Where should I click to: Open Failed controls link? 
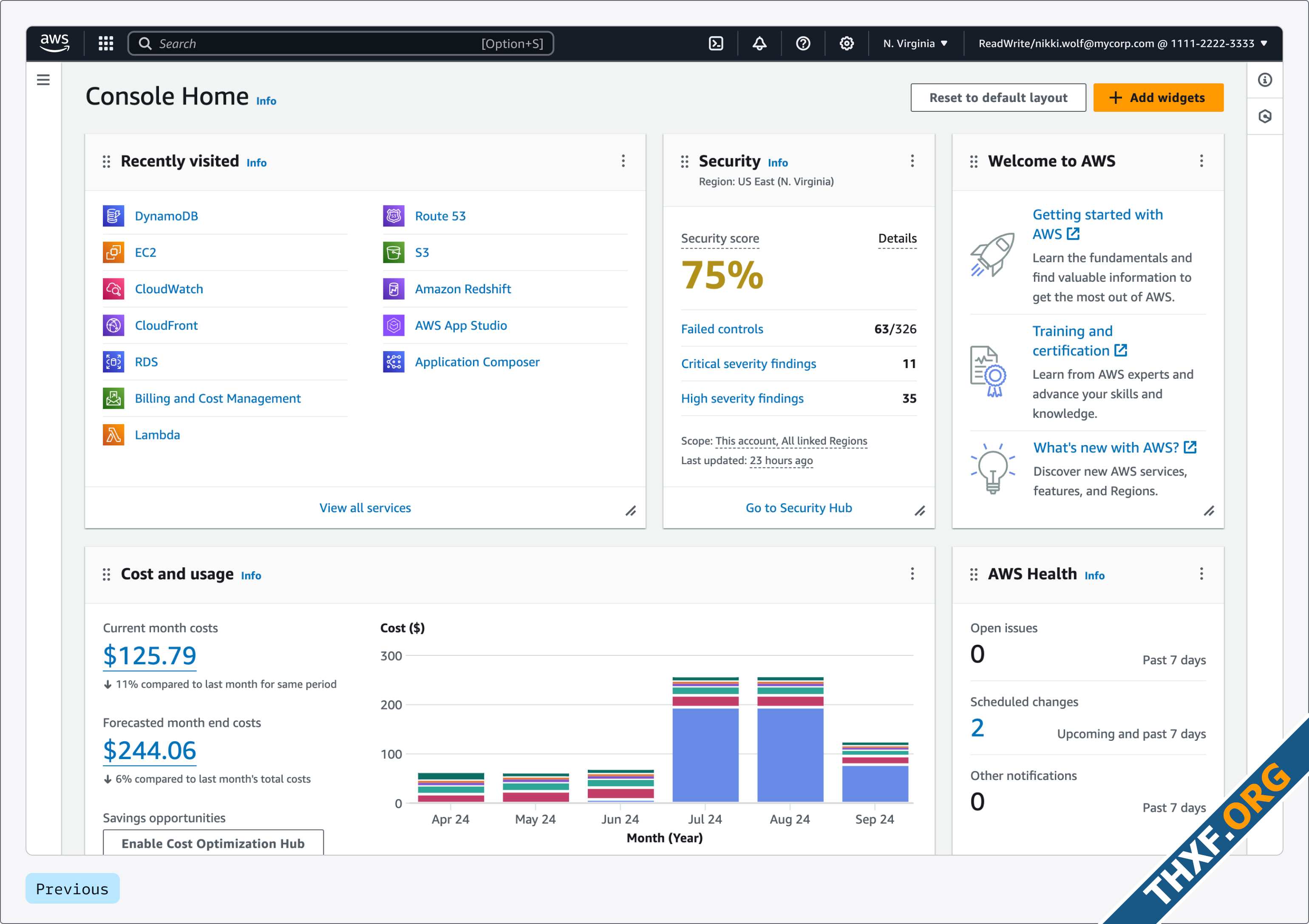[722, 329]
